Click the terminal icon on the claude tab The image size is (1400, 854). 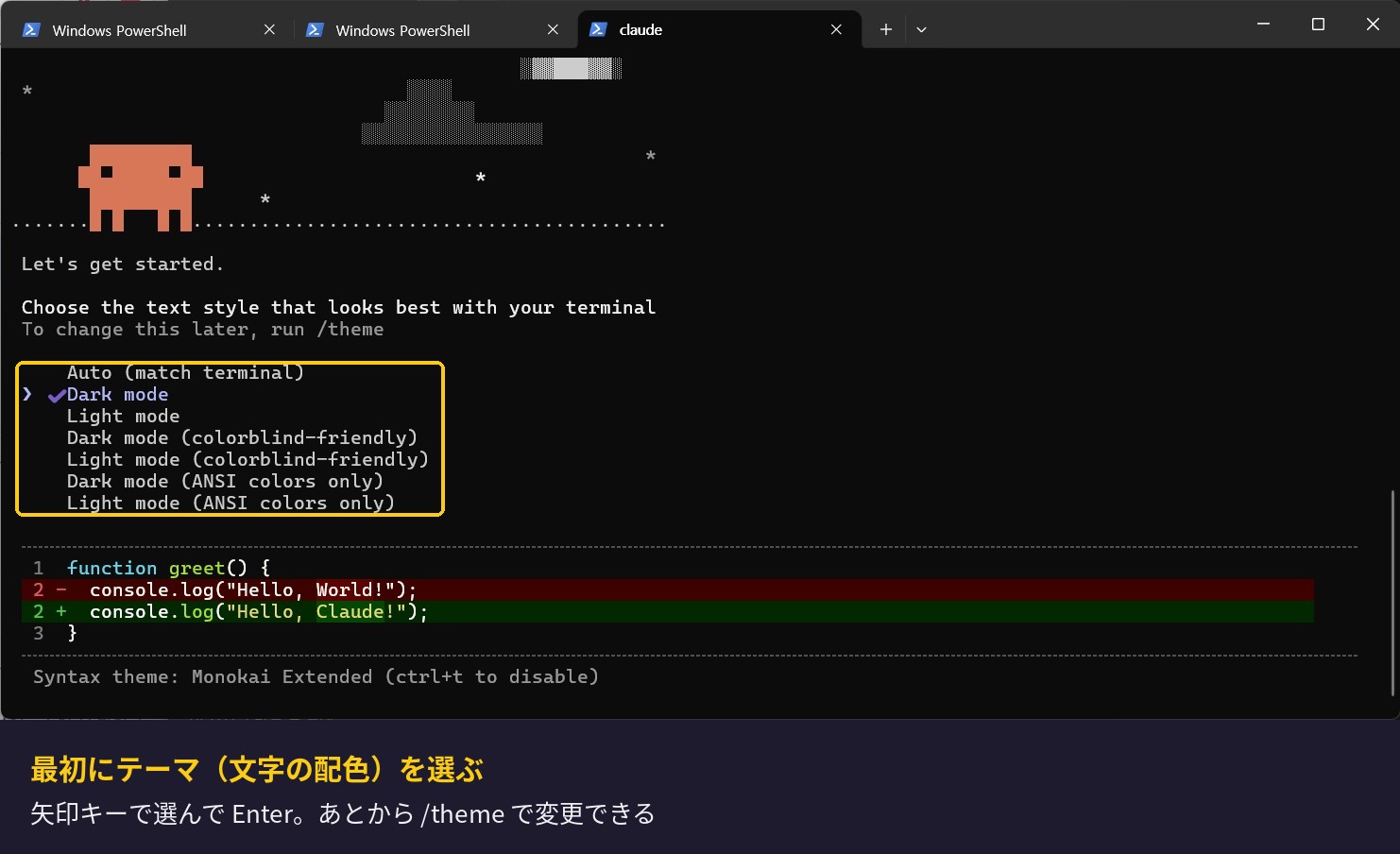click(598, 29)
